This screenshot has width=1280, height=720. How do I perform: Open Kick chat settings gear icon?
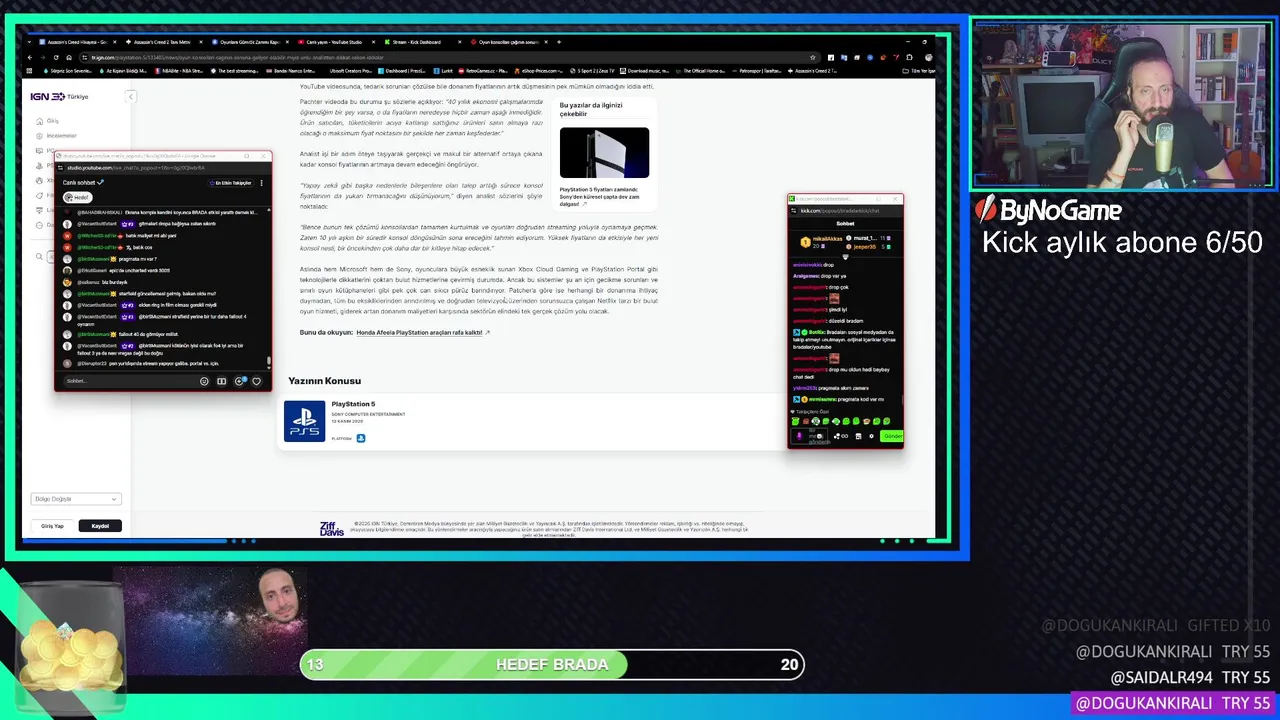coord(871,436)
